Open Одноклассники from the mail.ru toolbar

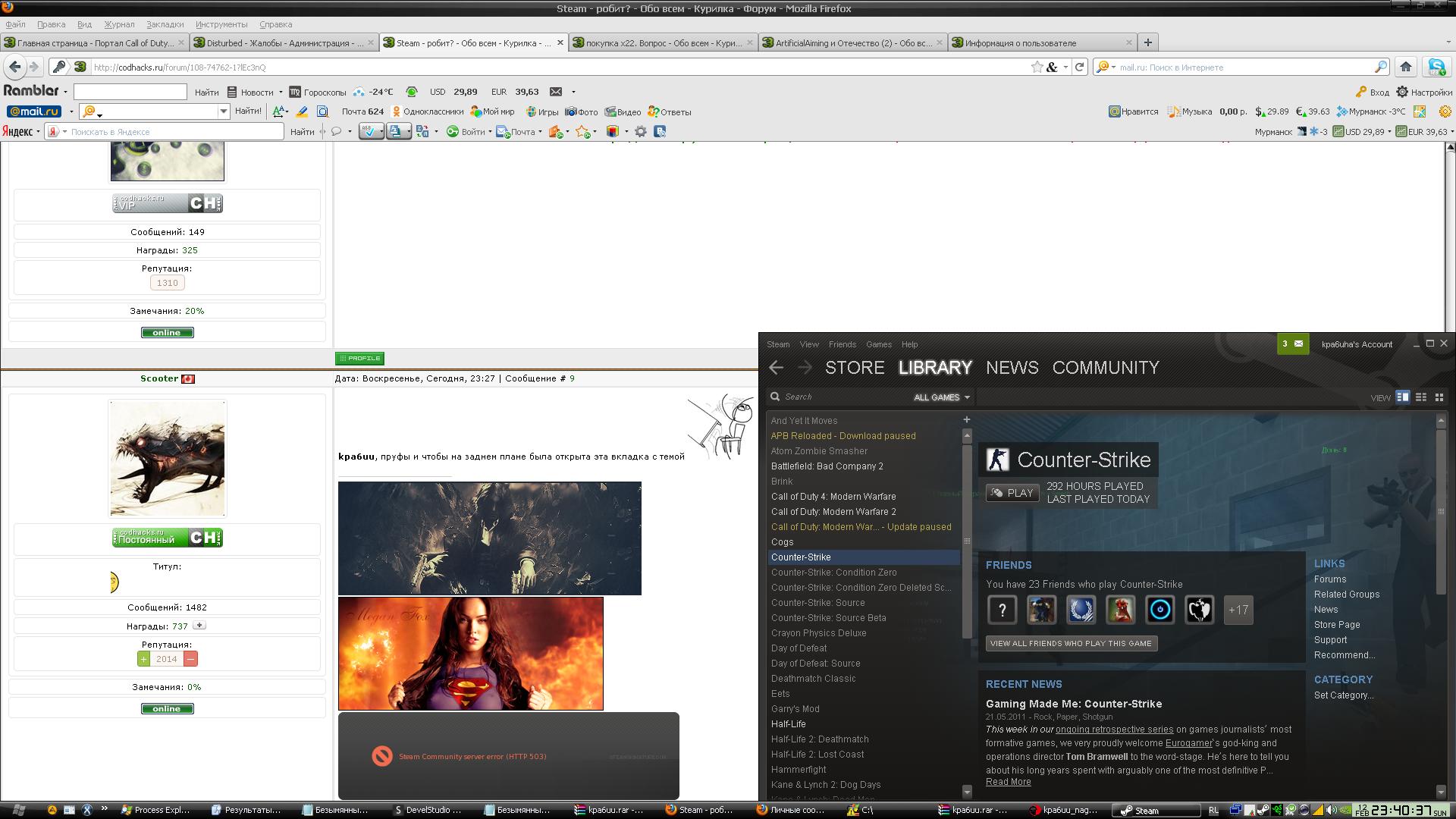point(428,111)
